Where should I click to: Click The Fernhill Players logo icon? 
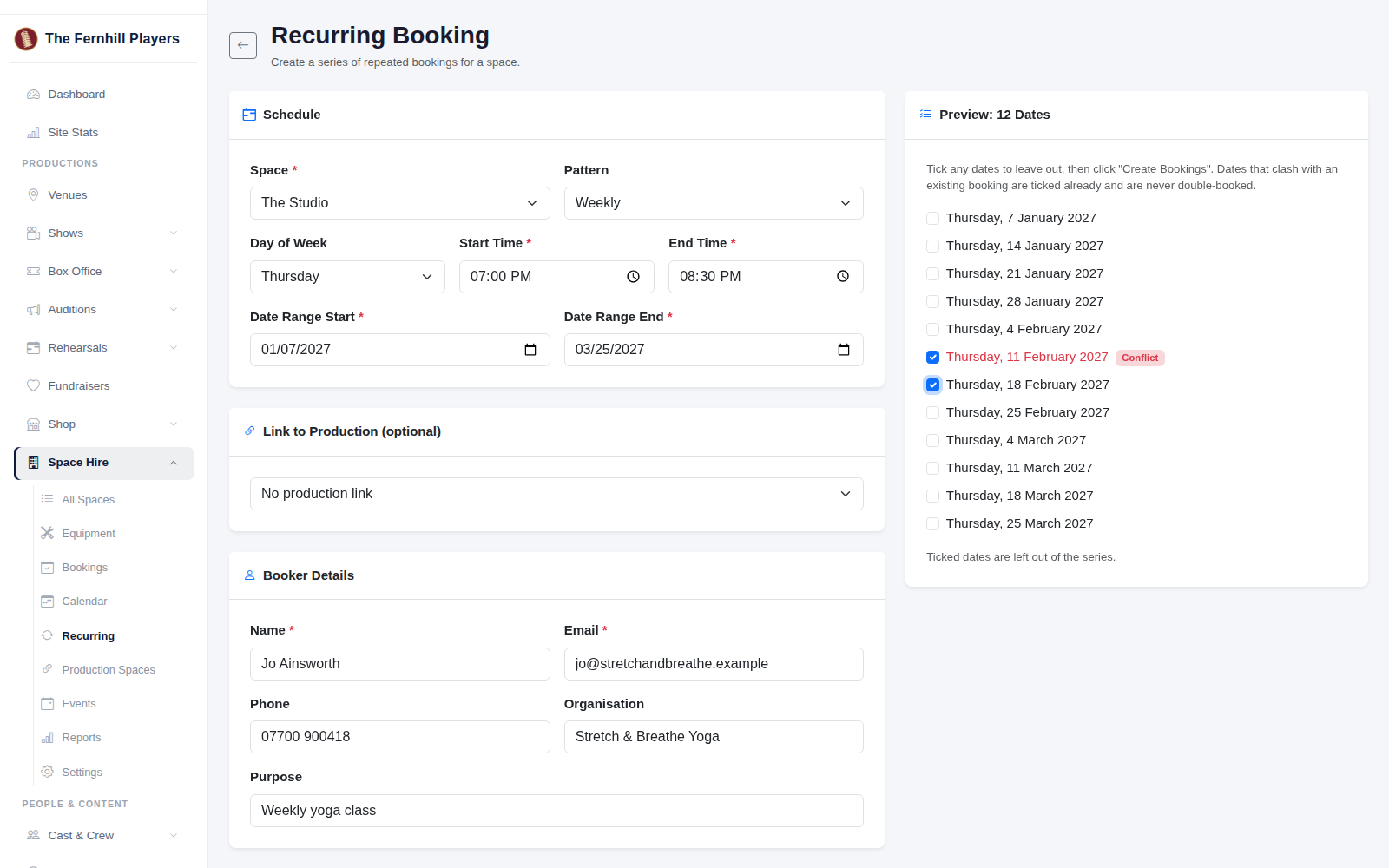point(26,38)
